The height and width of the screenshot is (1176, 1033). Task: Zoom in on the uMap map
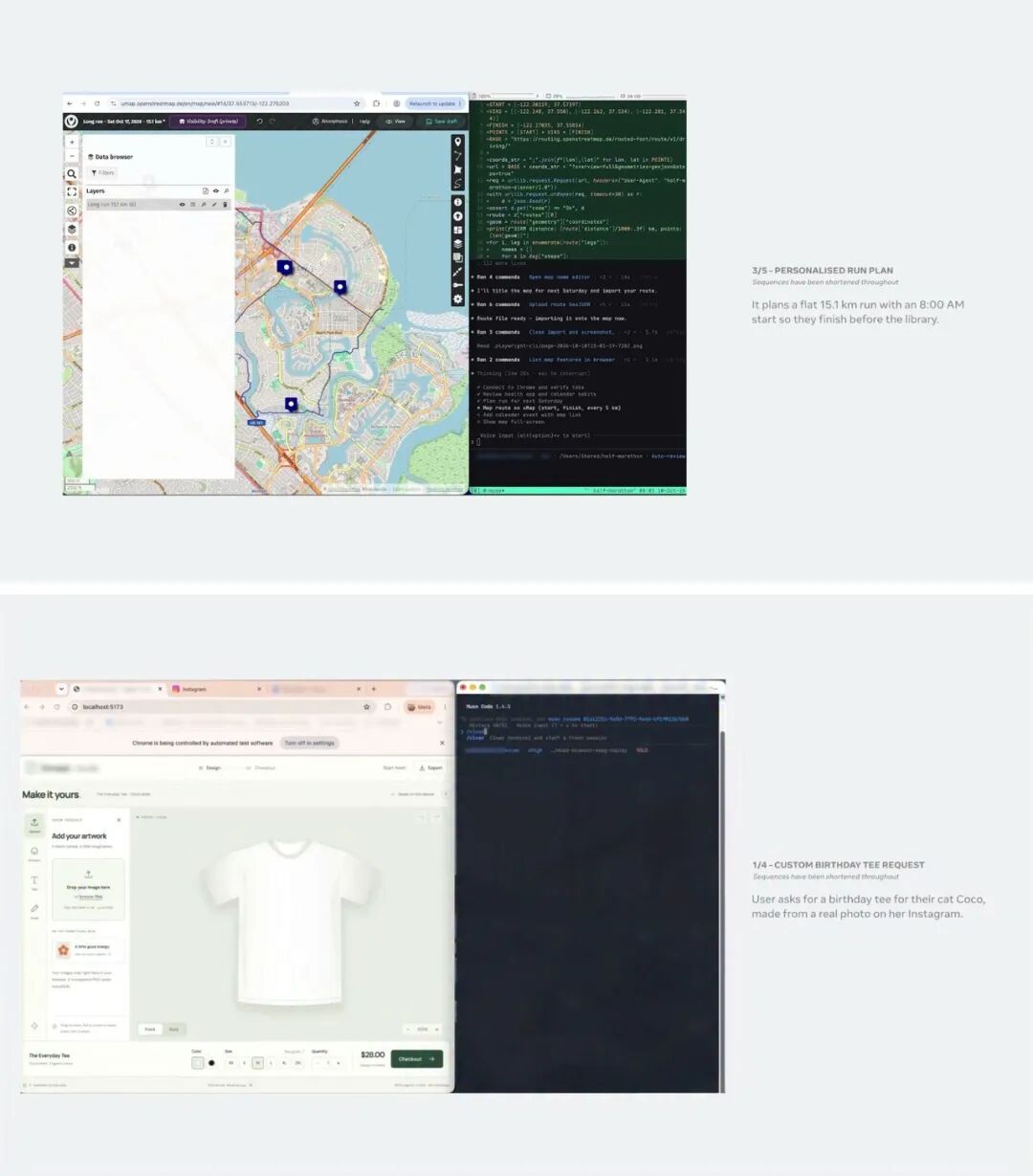coord(72,142)
